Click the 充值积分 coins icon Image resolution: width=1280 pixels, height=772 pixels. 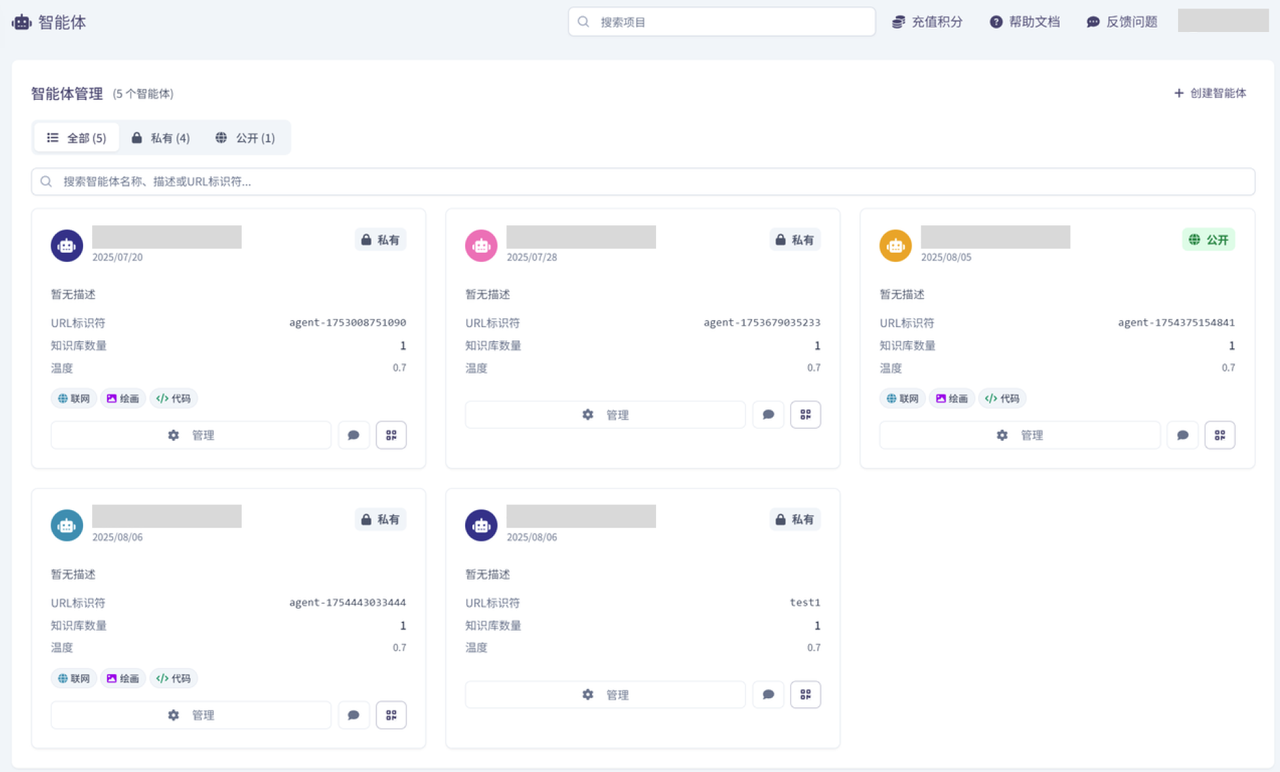[898, 20]
